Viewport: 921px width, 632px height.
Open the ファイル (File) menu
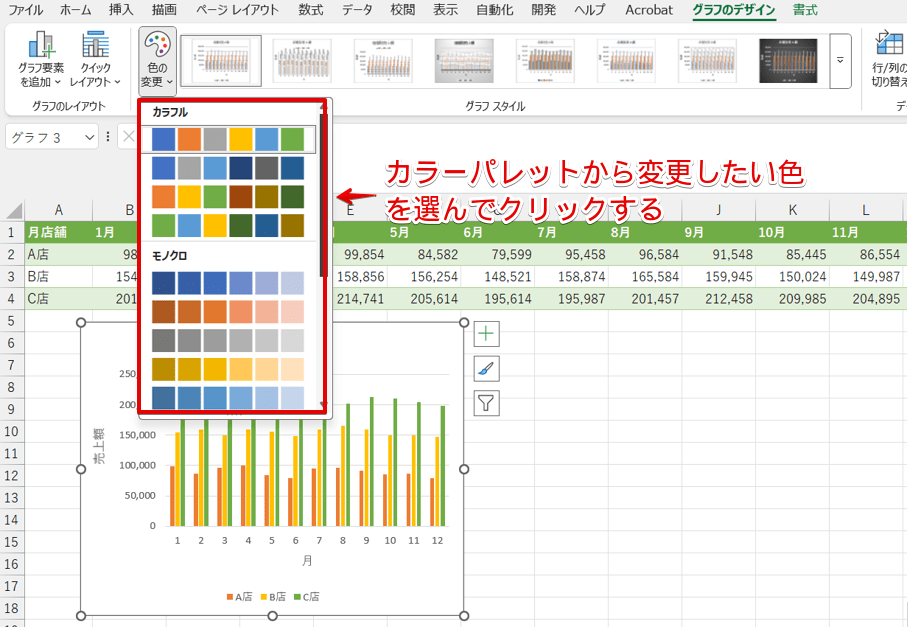(26, 10)
